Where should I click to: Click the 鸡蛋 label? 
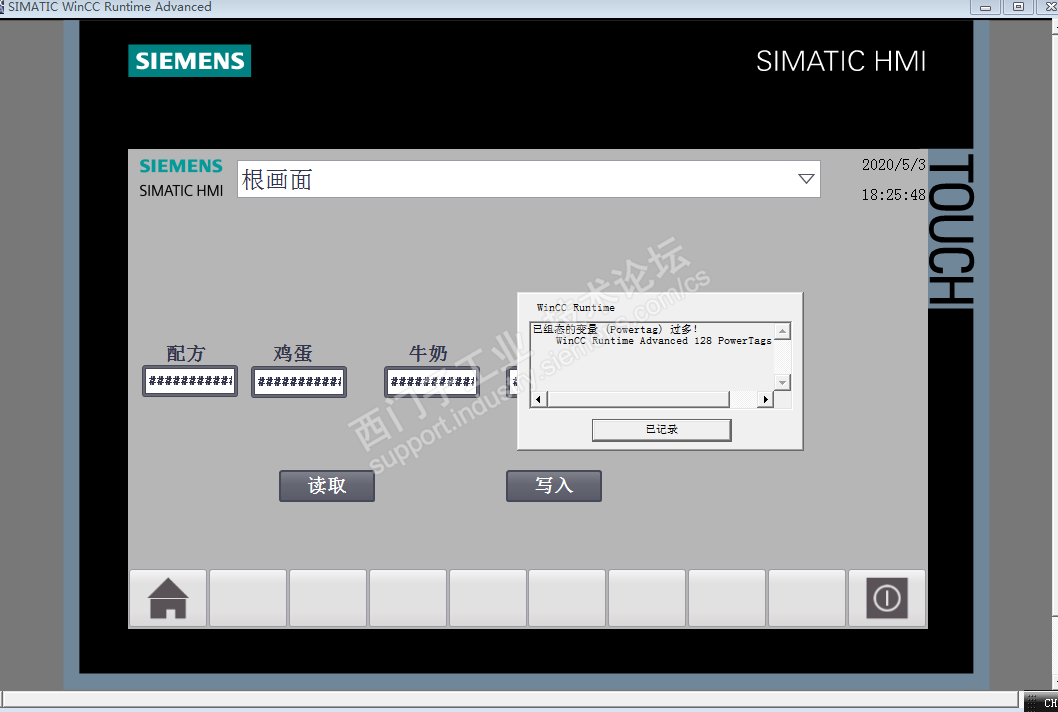[x=293, y=354]
